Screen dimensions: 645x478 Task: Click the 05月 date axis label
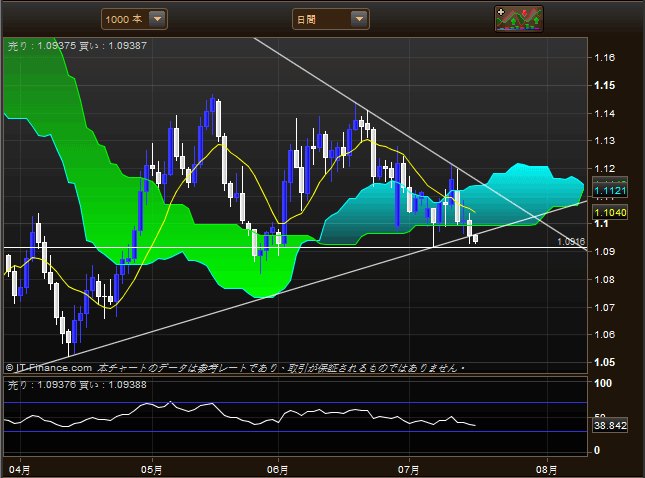(x=151, y=469)
